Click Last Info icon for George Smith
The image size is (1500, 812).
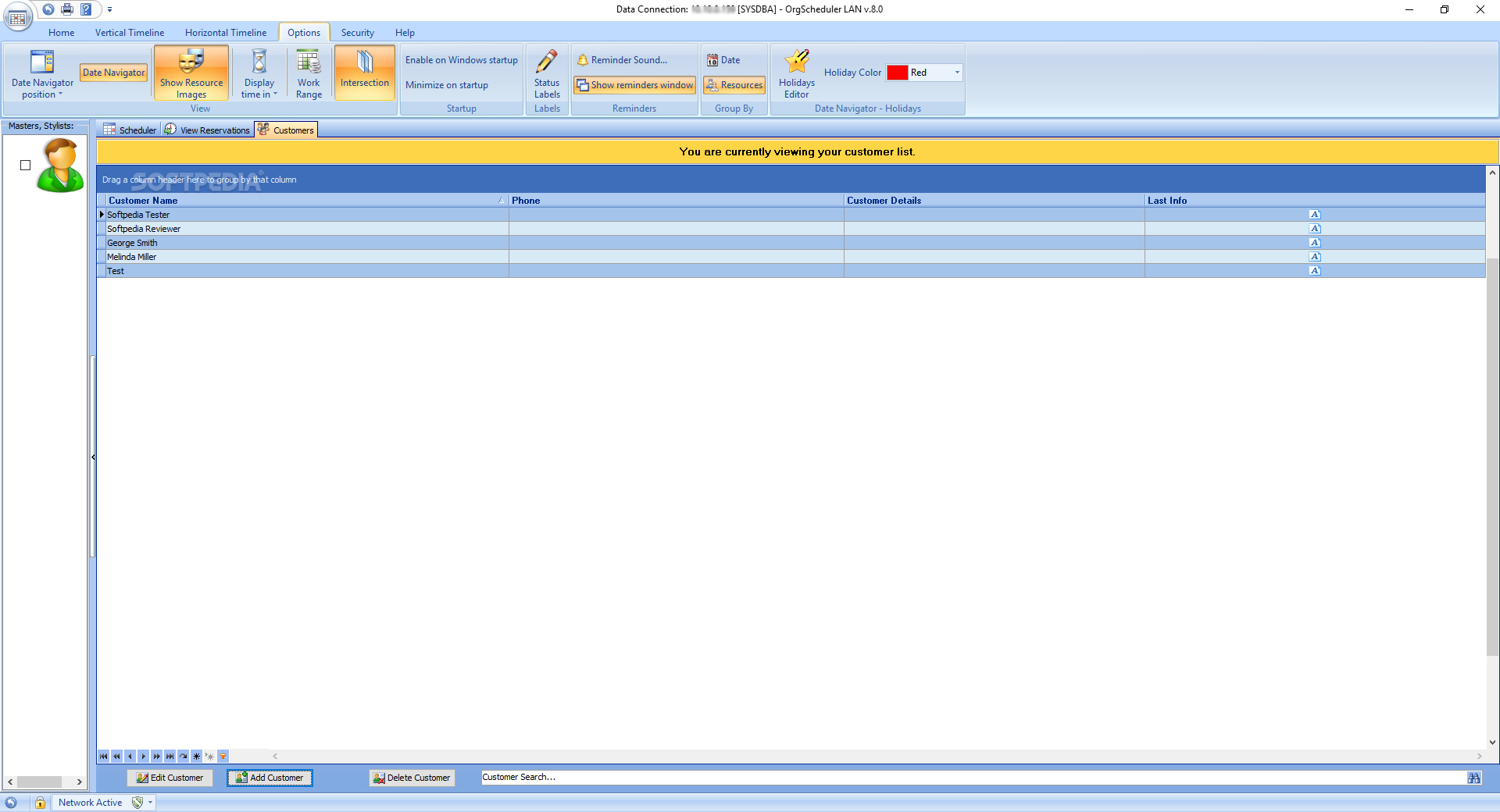click(x=1315, y=243)
